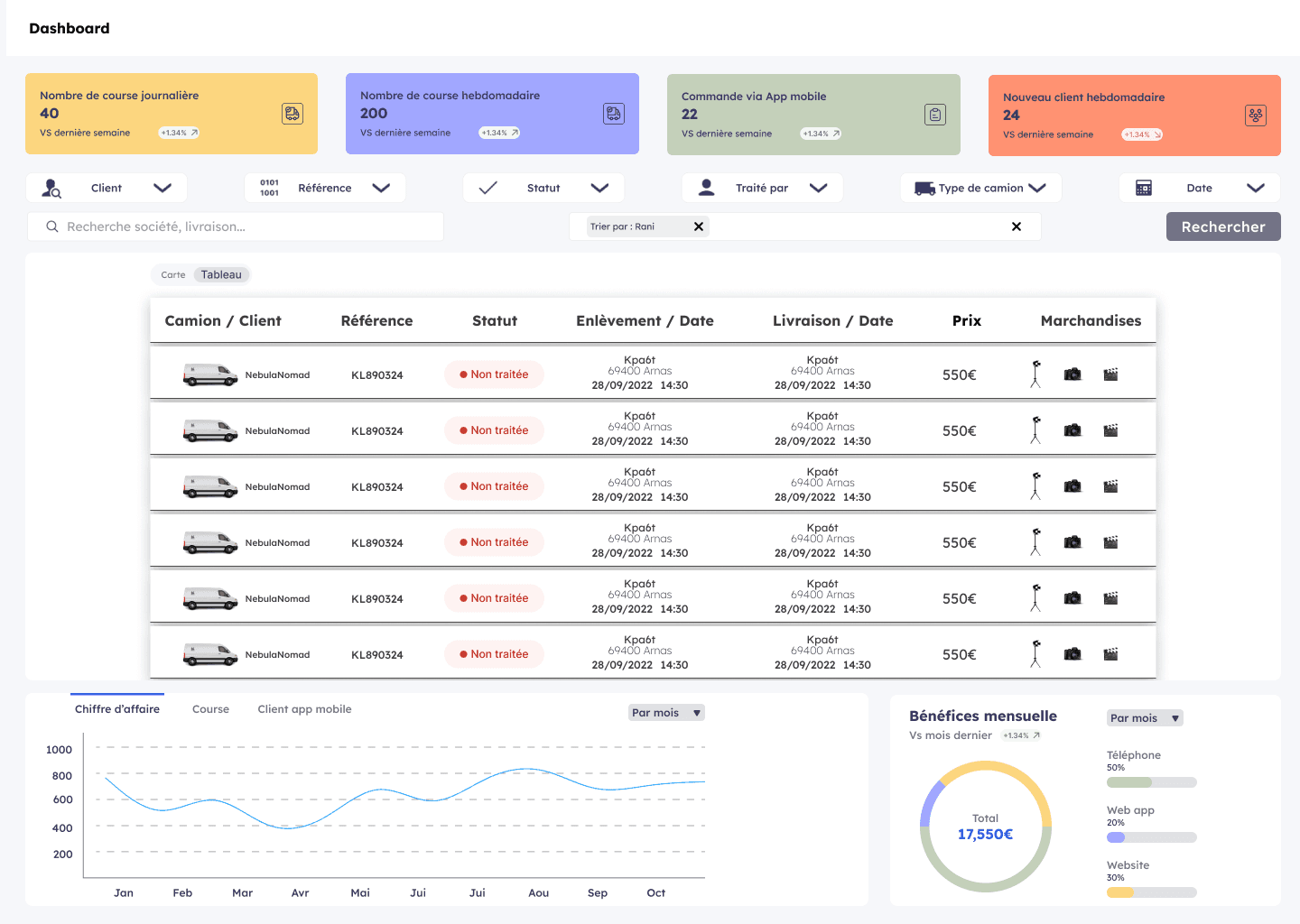Viewport: 1300px width, 924px height.
Task: Click the Téléphone progress bar
Action: coord(1152,782)
